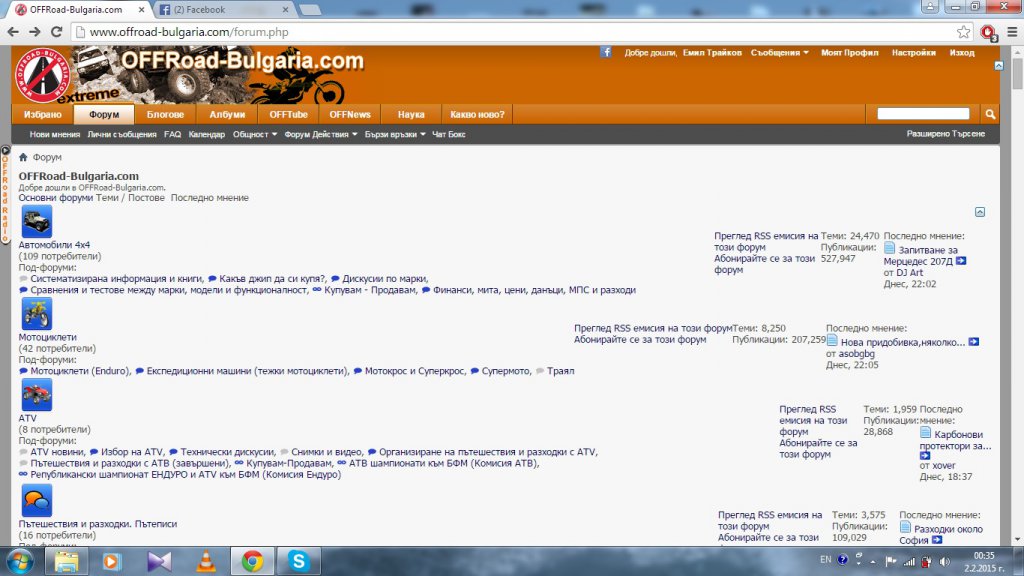
Task: Open Skype from the taskbar
Action: coord(298,561)
